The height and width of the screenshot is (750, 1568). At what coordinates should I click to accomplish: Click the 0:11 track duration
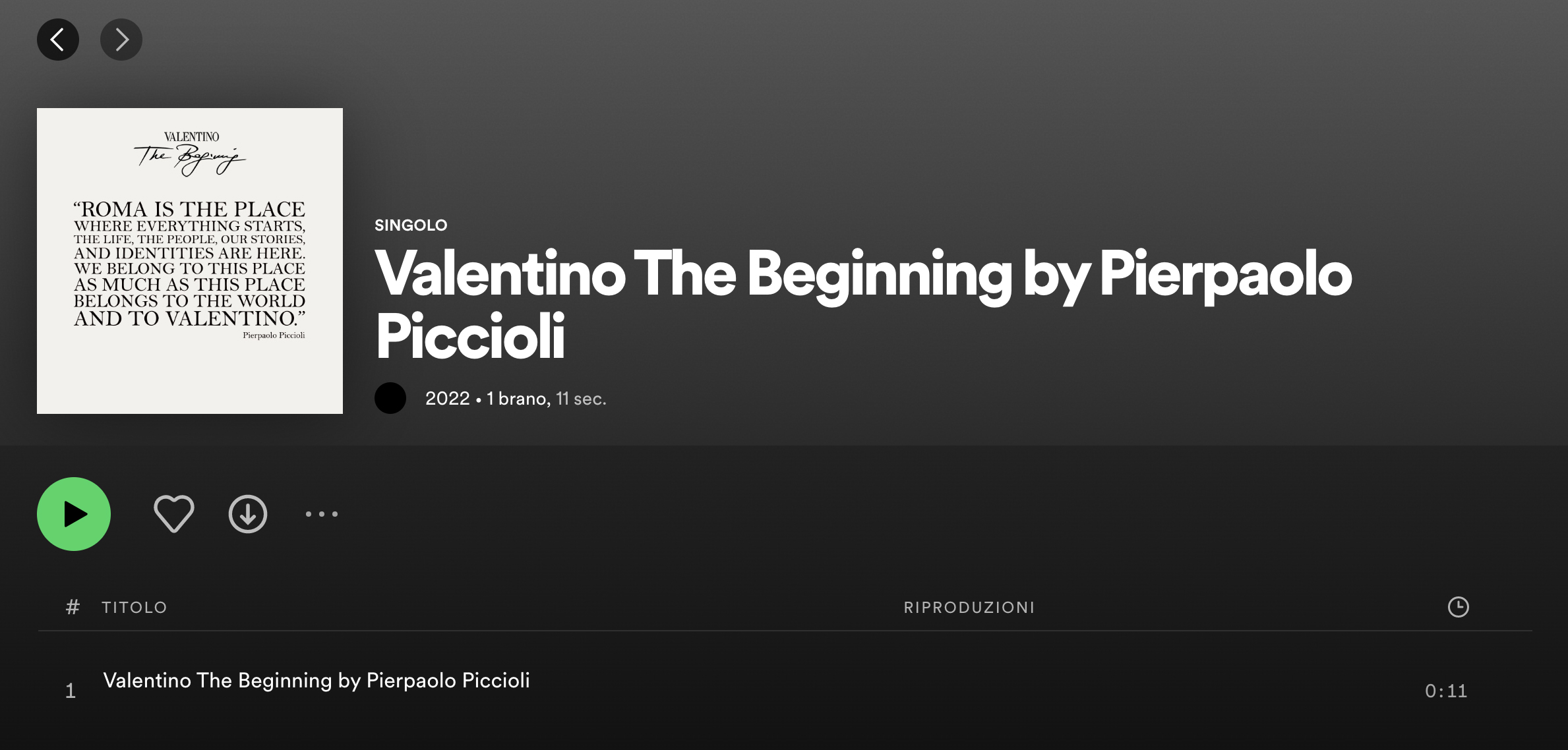1446,691
